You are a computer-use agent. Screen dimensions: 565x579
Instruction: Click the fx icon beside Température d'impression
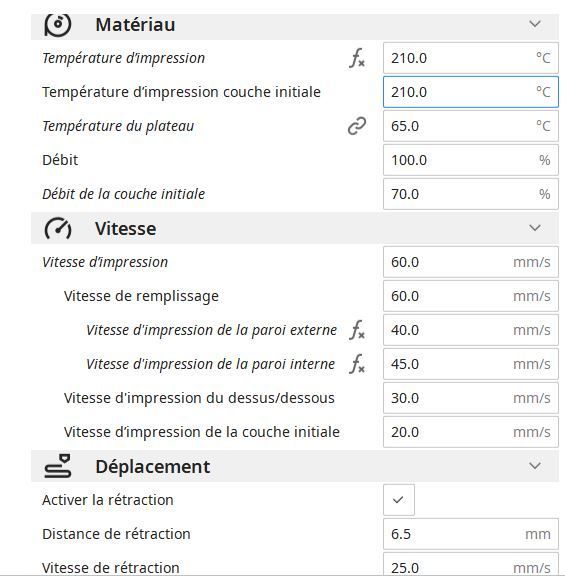pyautogui.click(x=357, y=58)
